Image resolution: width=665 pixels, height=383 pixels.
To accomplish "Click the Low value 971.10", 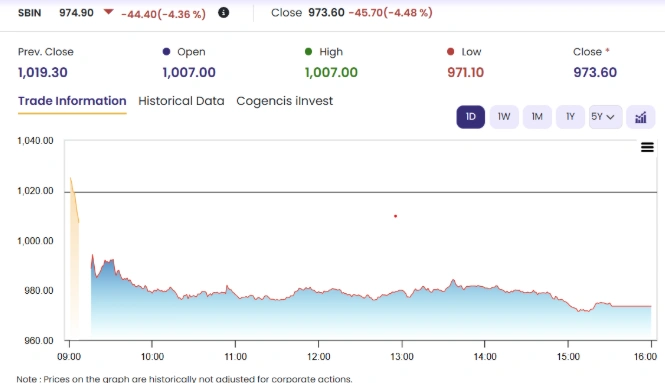I will tap(465, 73).
